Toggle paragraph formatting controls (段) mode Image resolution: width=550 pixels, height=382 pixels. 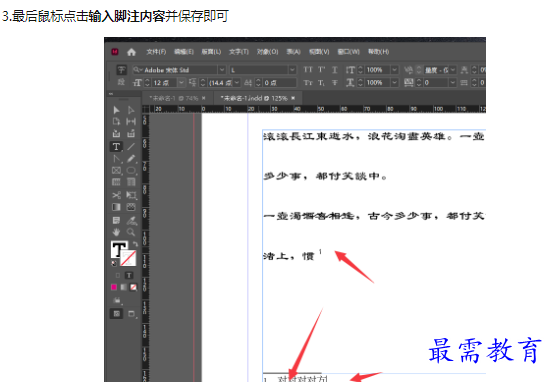[x=121, y=82]
